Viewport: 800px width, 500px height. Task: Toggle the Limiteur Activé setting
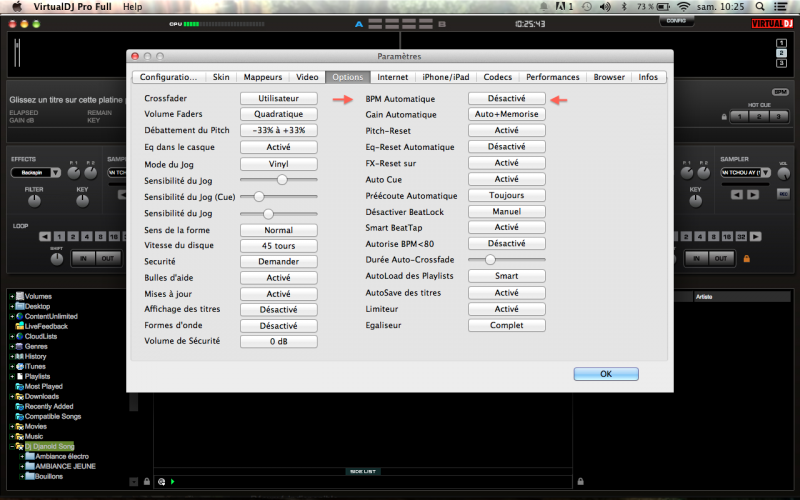point(507,309)
